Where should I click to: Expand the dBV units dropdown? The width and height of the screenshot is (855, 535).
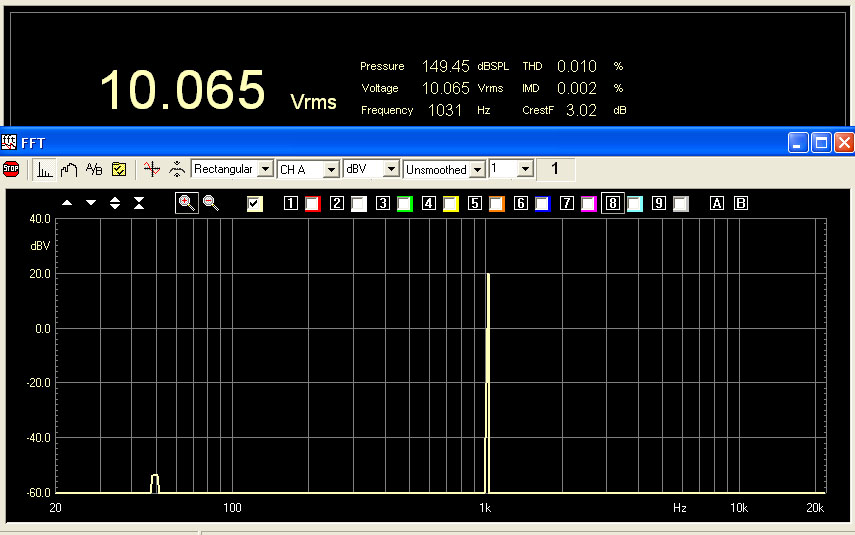(391, 169)
